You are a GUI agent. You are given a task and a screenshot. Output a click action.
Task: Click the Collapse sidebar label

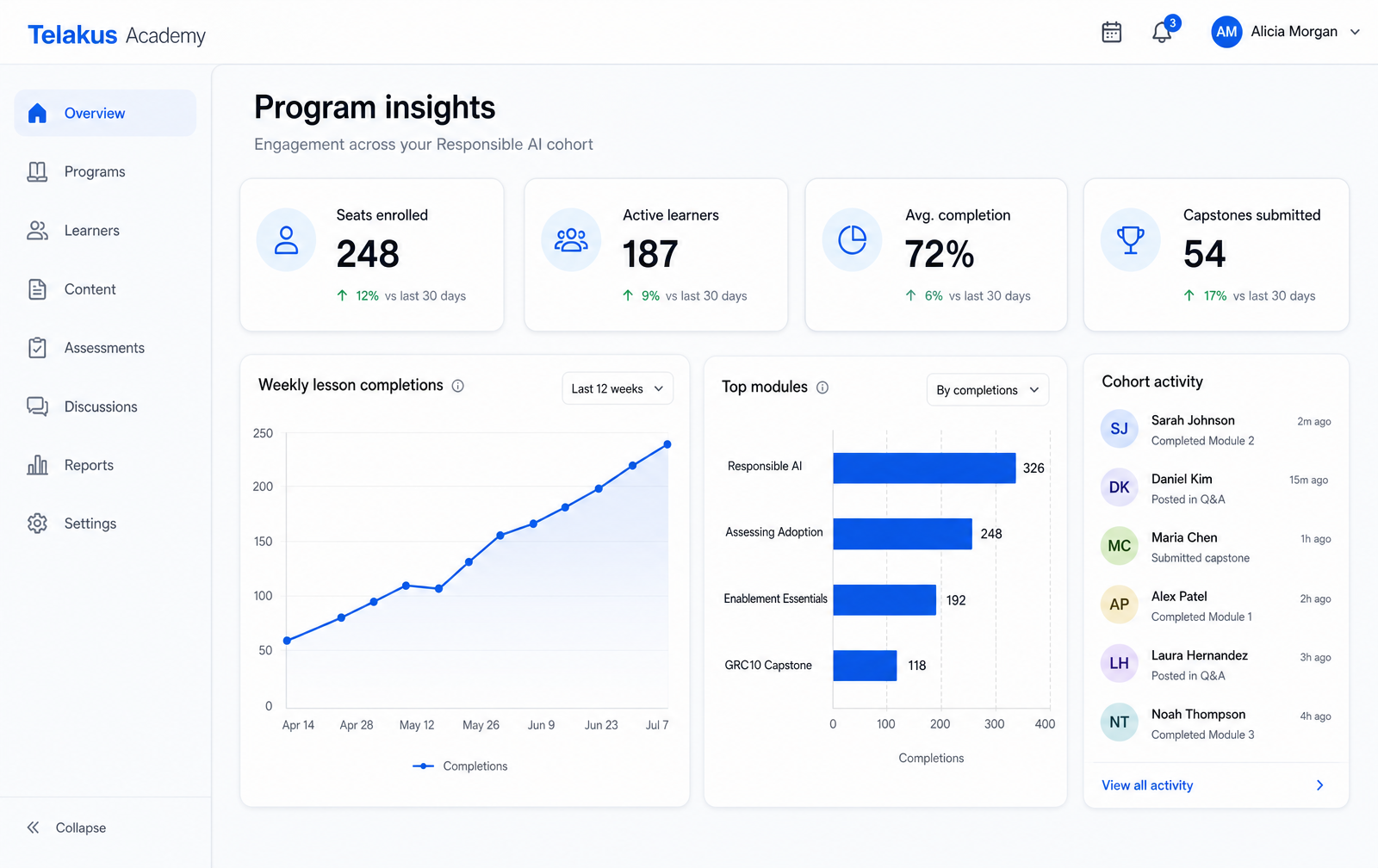[x=81, y=828]
